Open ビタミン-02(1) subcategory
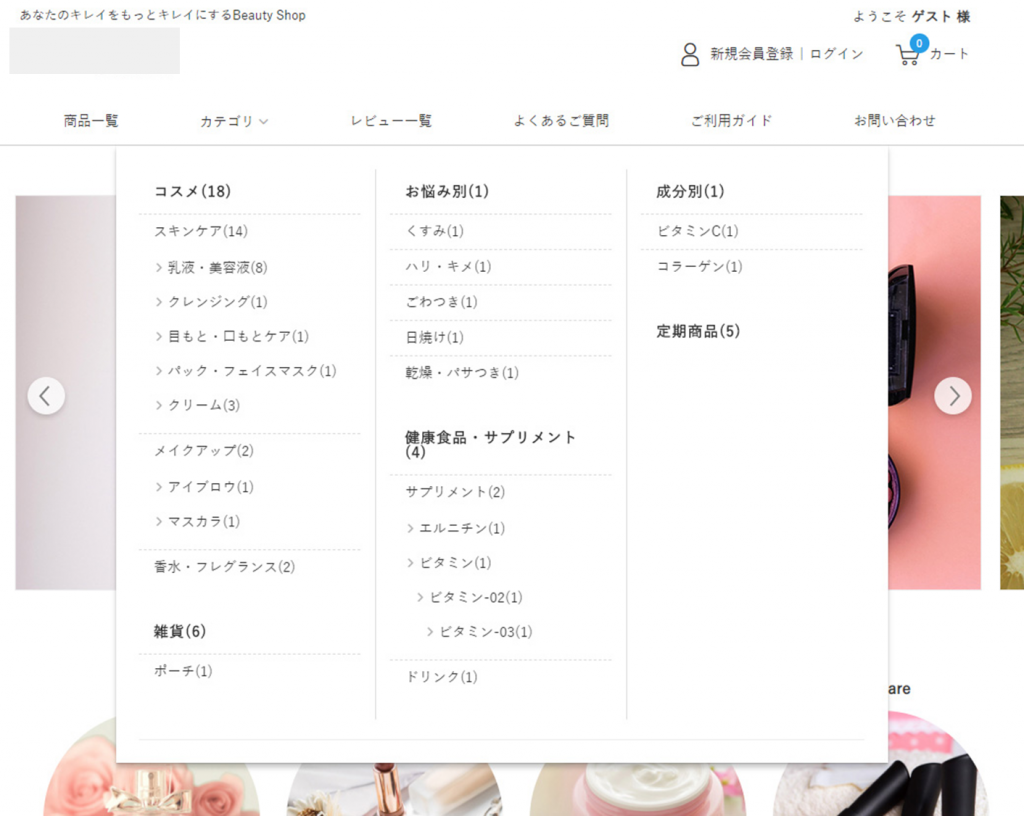The width and height of the screenshot is (1024, 816). click(x=476, y=598)
